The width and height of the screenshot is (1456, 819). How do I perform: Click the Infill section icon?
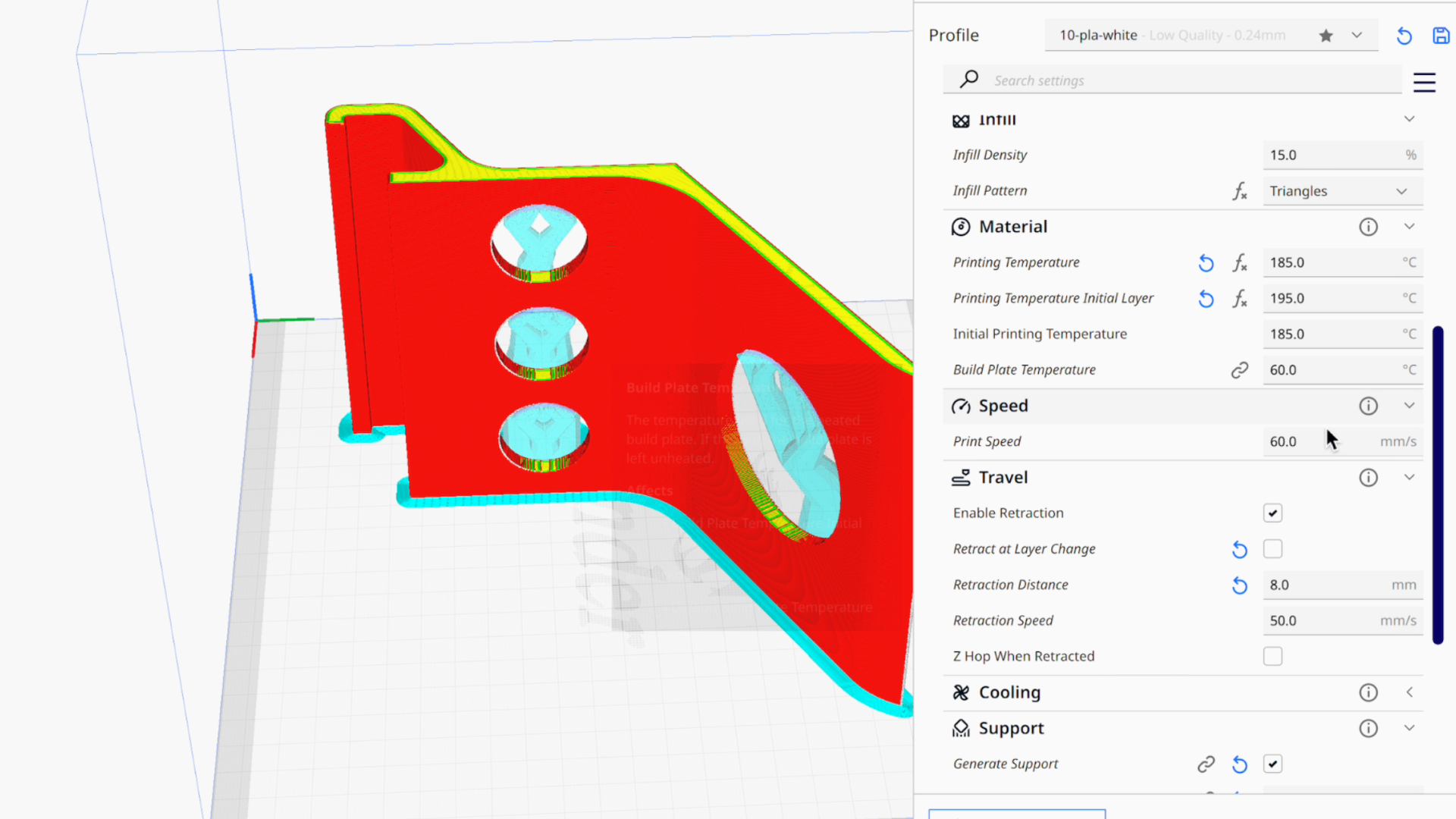[x=961, y=119]
